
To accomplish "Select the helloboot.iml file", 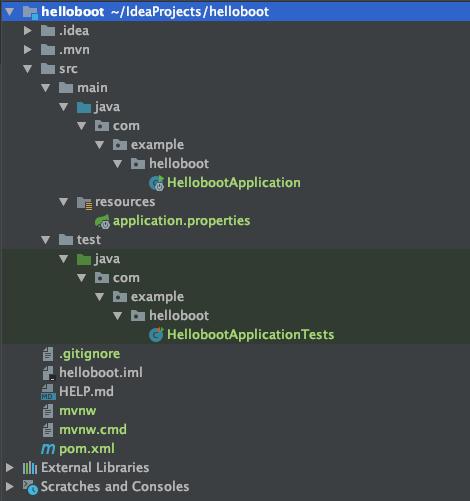I will point(101,373).
